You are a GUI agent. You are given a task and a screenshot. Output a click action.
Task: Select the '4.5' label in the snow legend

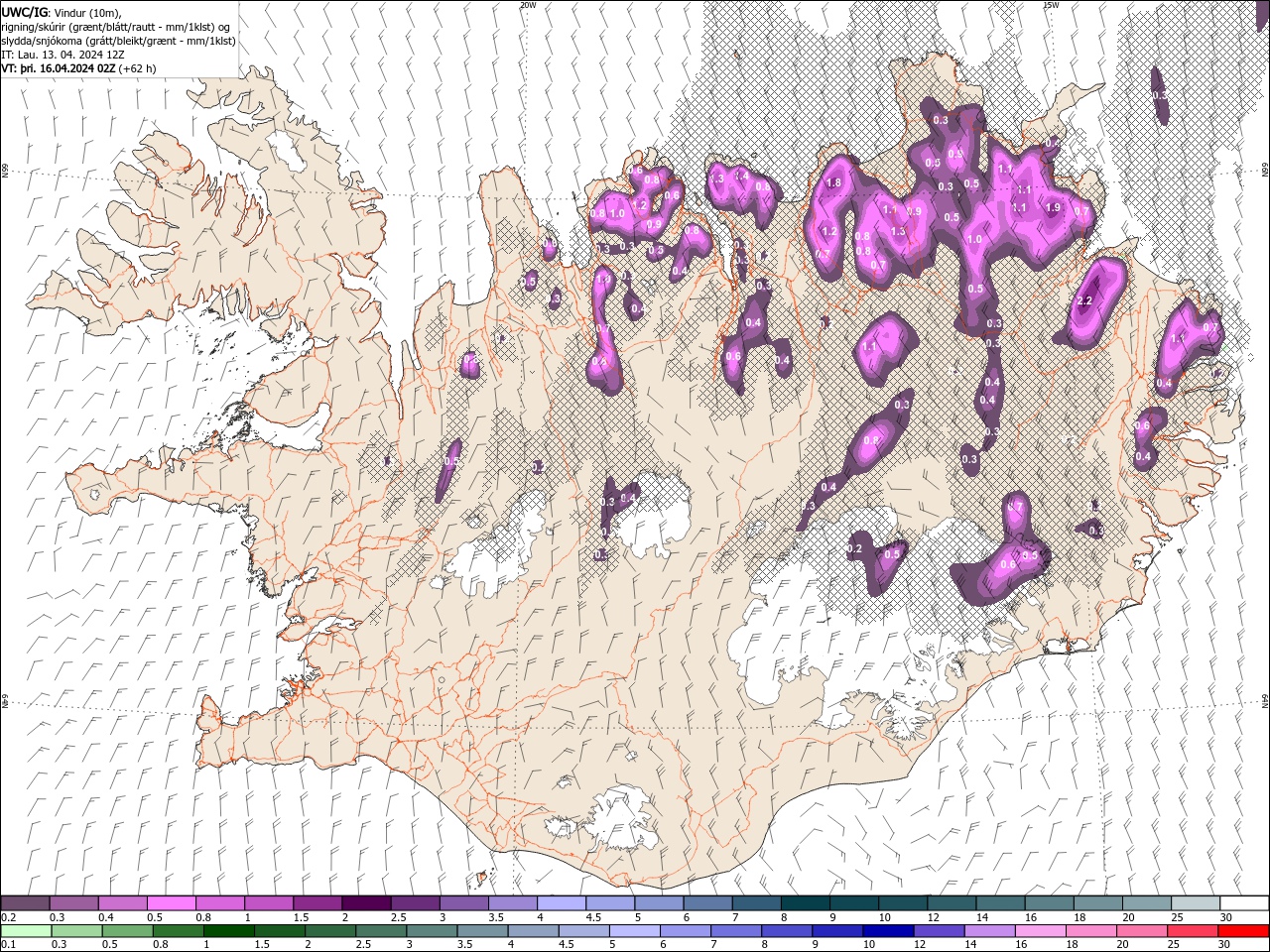(593, 917)
